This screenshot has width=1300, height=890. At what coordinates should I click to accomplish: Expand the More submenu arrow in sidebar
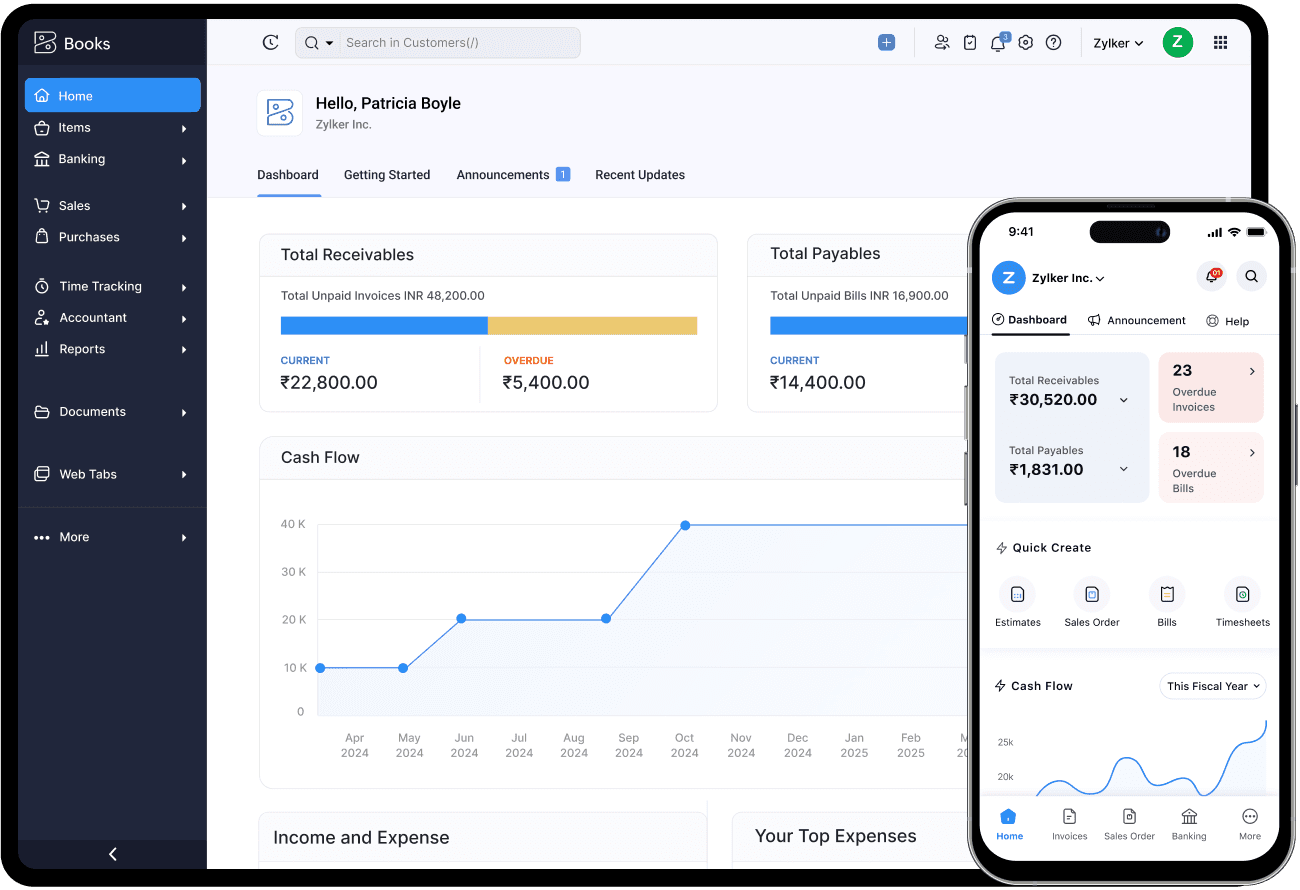point(184,538)
